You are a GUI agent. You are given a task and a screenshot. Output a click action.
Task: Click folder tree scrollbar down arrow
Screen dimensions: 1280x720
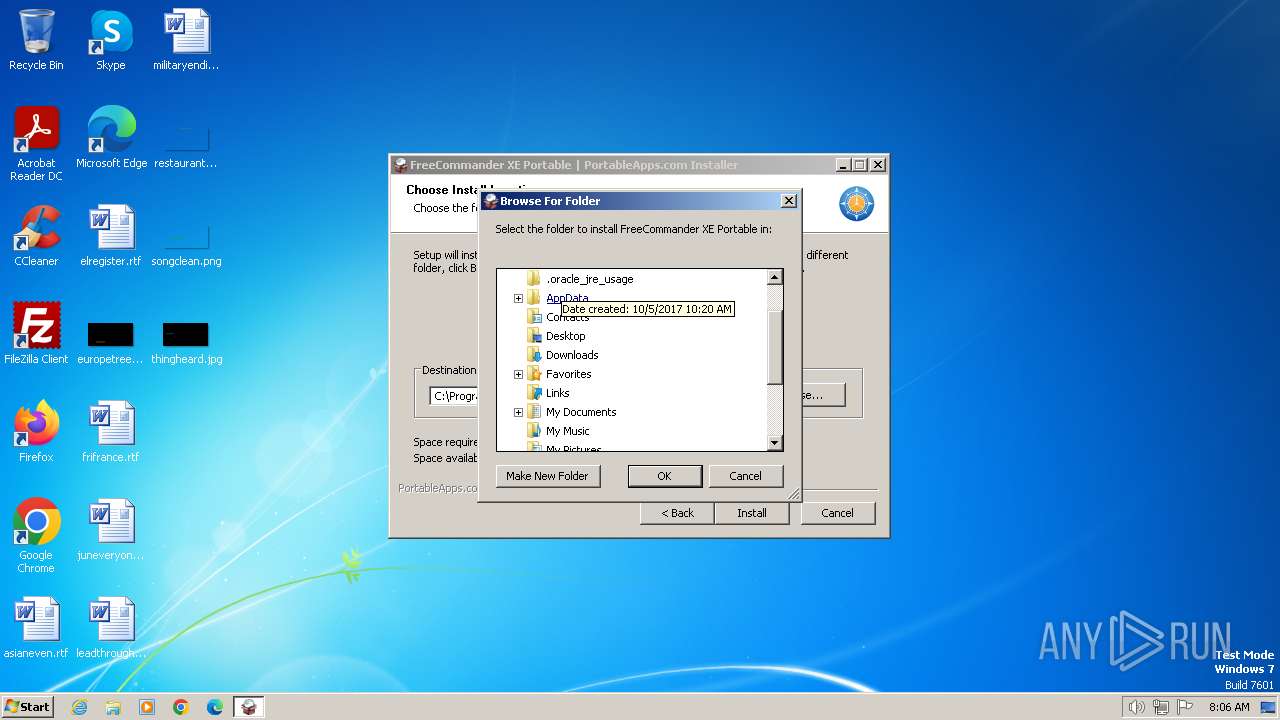(x=774, y=442)
